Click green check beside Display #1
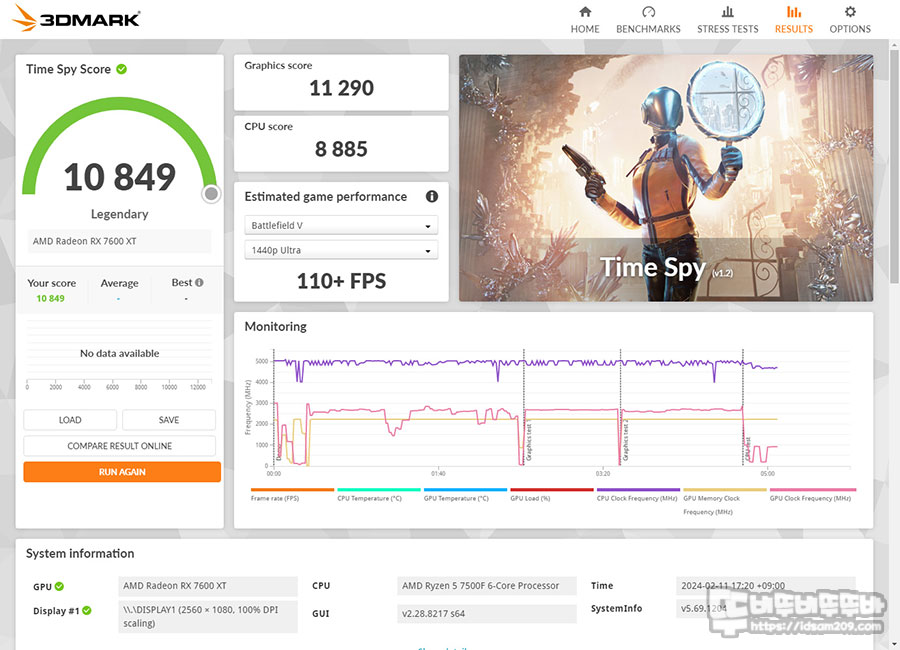Image resolution: width=900 pixels, height=650 pixels. click(x=87, y=610)
